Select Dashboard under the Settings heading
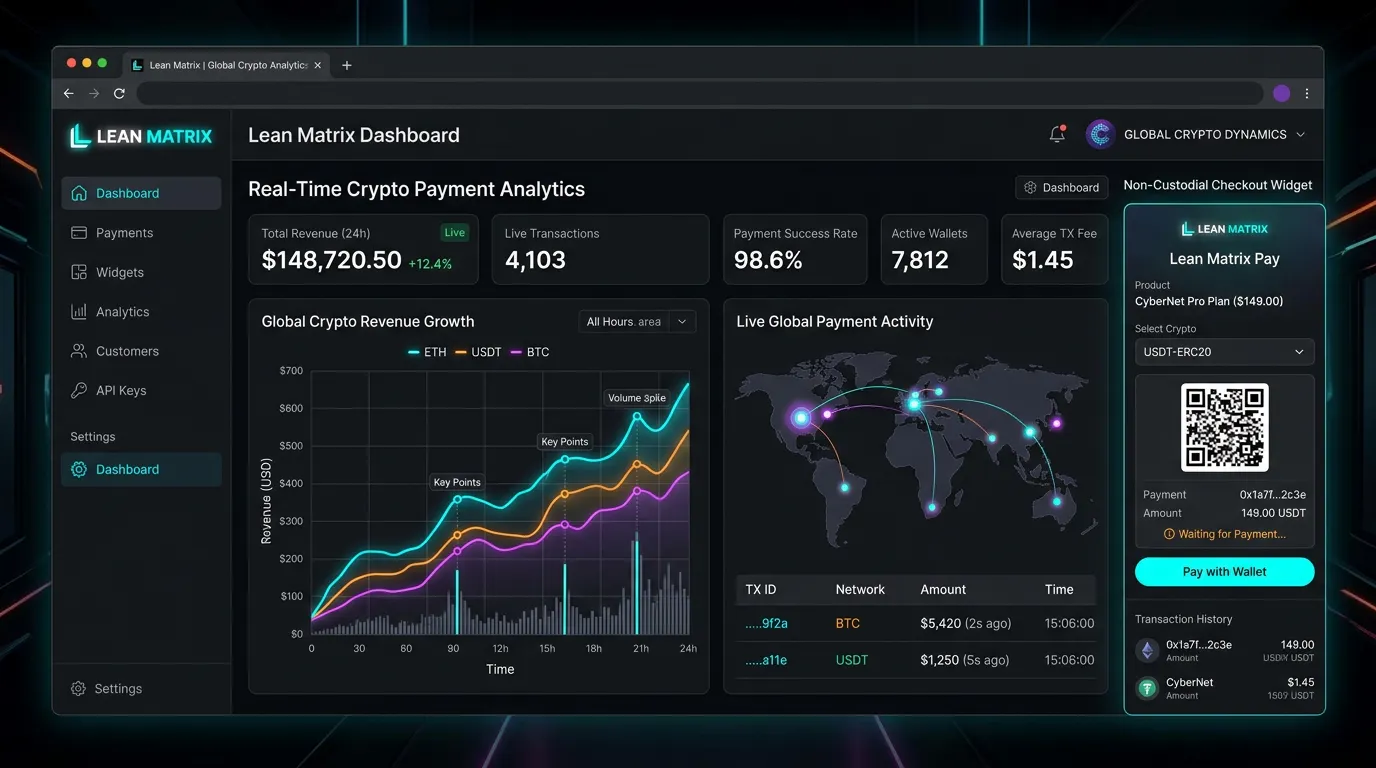The width and height of the screenshot is (1376, 768). click(141, 469)
